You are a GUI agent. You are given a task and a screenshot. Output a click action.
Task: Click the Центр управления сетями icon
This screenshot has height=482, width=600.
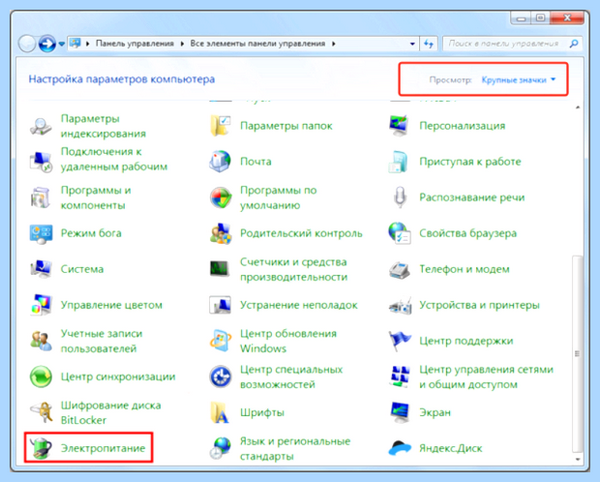pyautogui.click(x=399, y=376)
